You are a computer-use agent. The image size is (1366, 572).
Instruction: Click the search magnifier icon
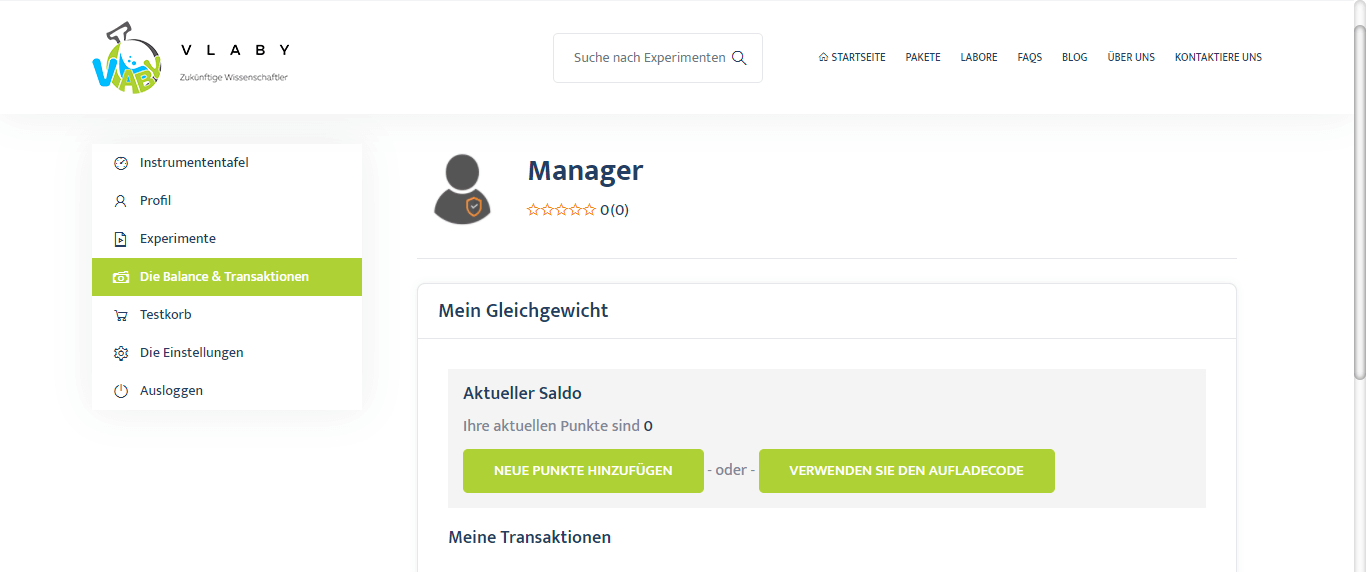click(x=740, y=58)
